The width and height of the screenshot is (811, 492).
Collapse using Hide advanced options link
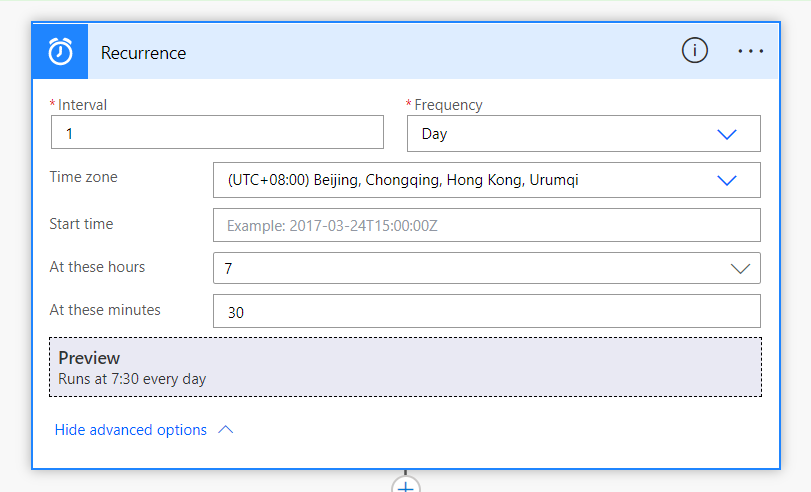click(x=131, y=430)
